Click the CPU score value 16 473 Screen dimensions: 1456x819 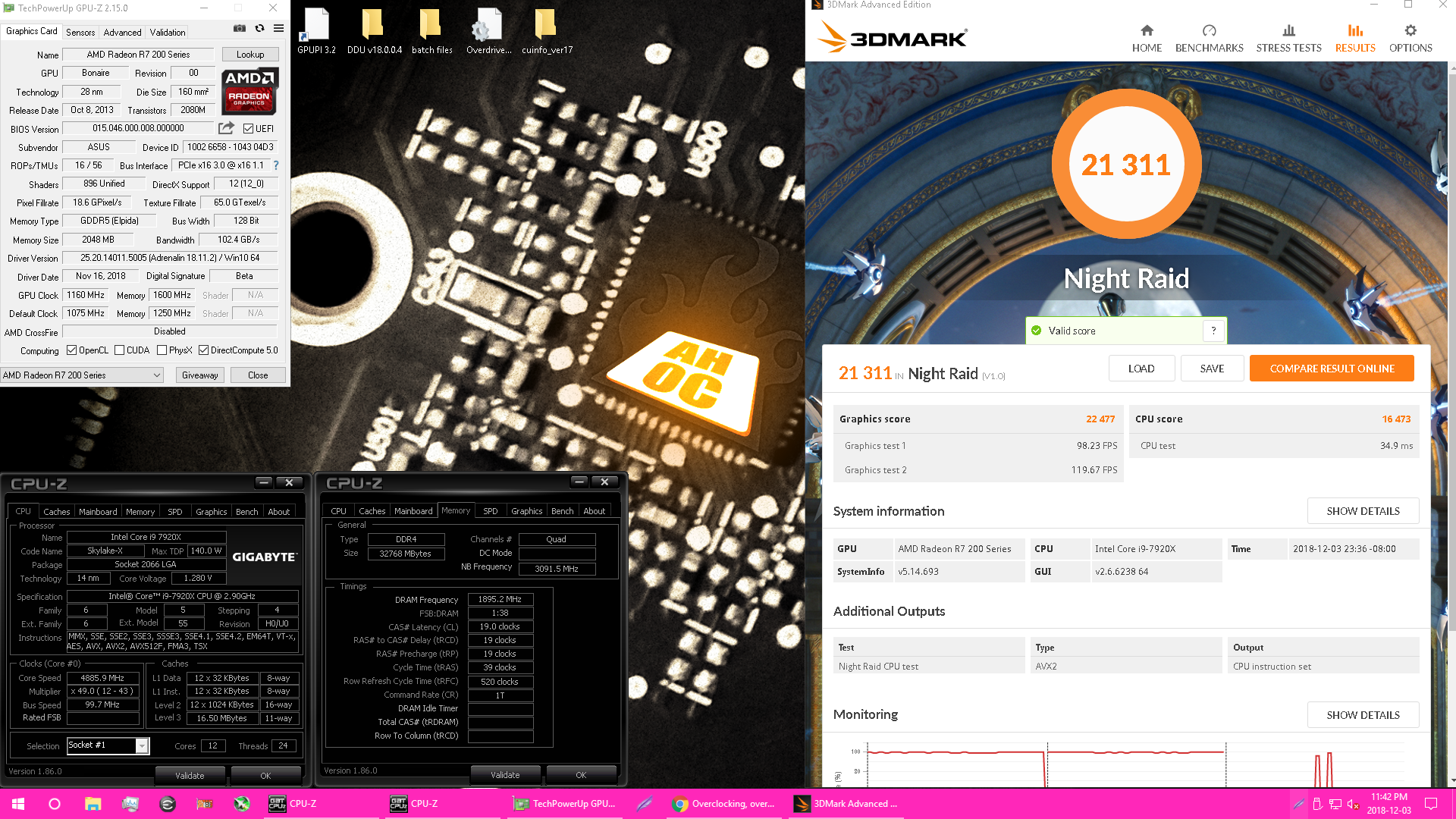[x=1396, y=419]
